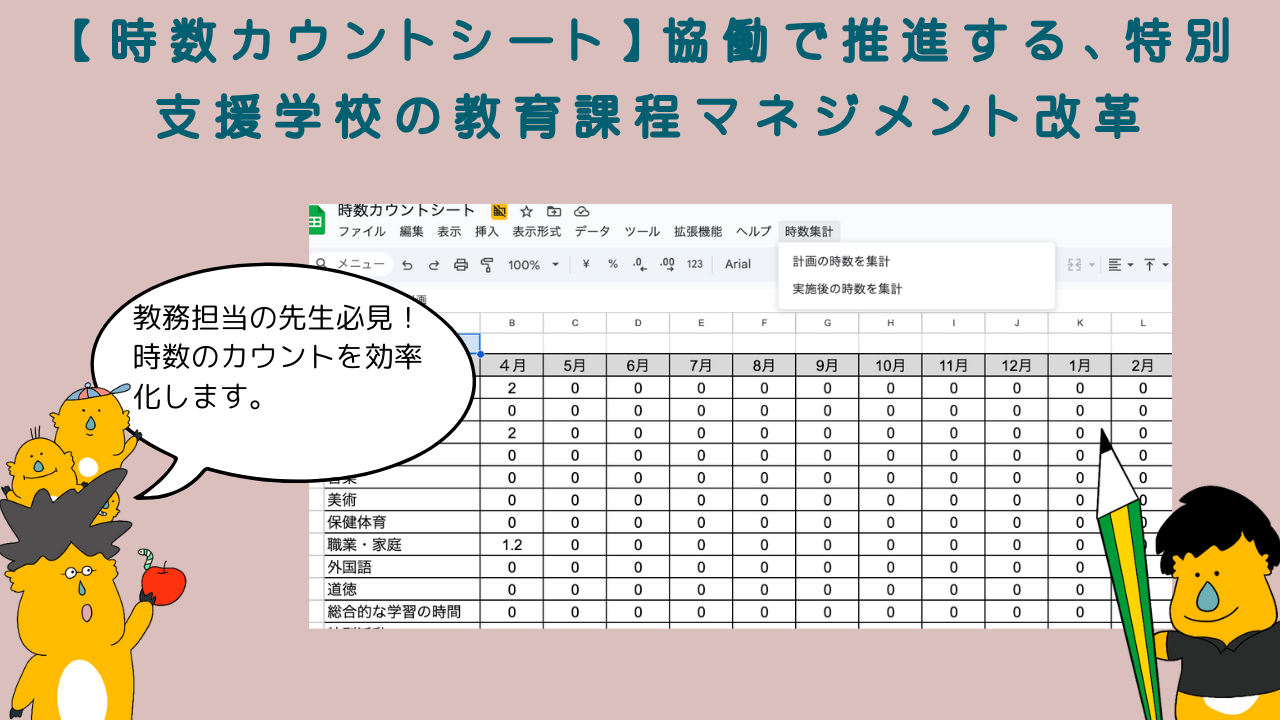Screen dimensions: 1280x720
Task: Click the 5月 header cell
Action: click(x=575, y=365)
